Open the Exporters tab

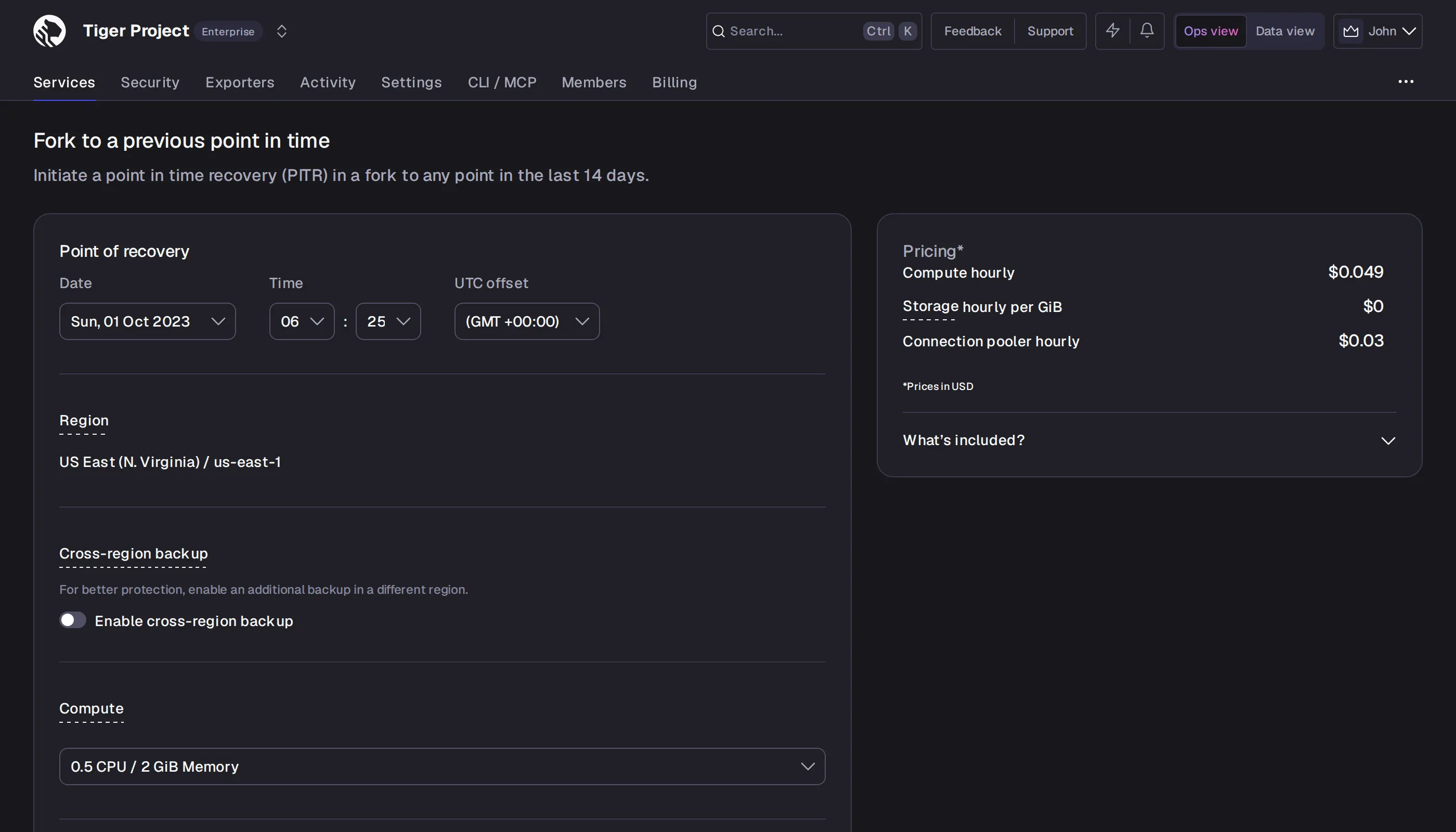[239, 82]
